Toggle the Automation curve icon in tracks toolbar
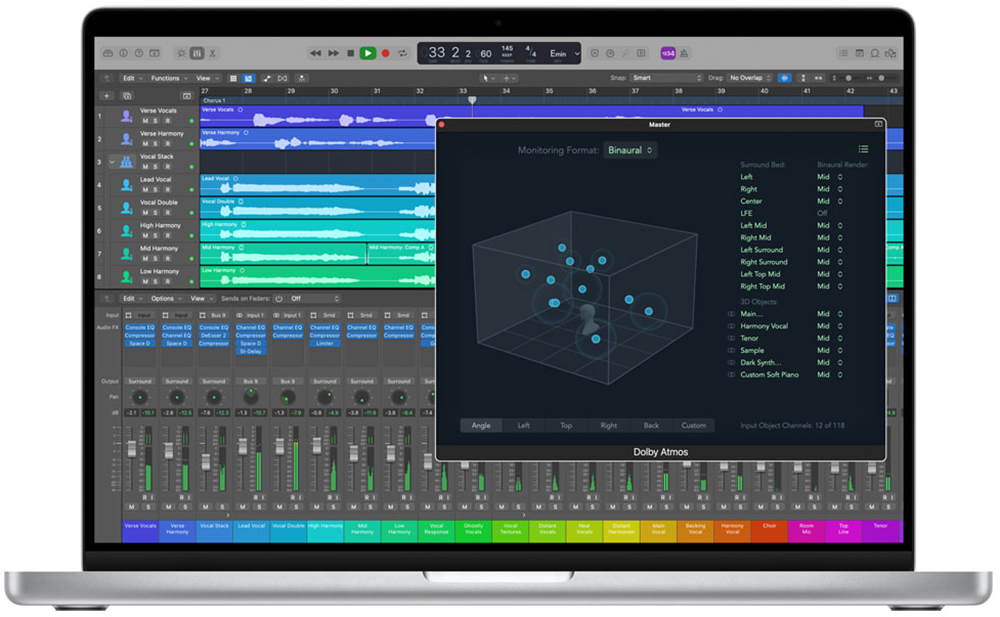The image size is (1000, 617). 267,78
